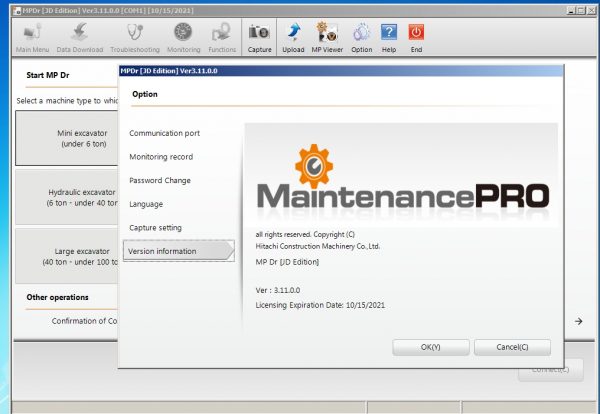This screenshot has width=600, height=414.
Task: Select the Data Download toolbar icon
Action: tap(80, 37)
